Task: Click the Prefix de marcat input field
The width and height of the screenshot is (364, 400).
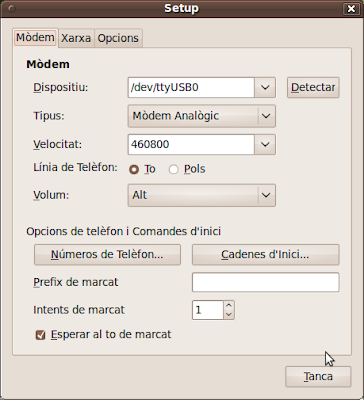Action: [265, 282]
